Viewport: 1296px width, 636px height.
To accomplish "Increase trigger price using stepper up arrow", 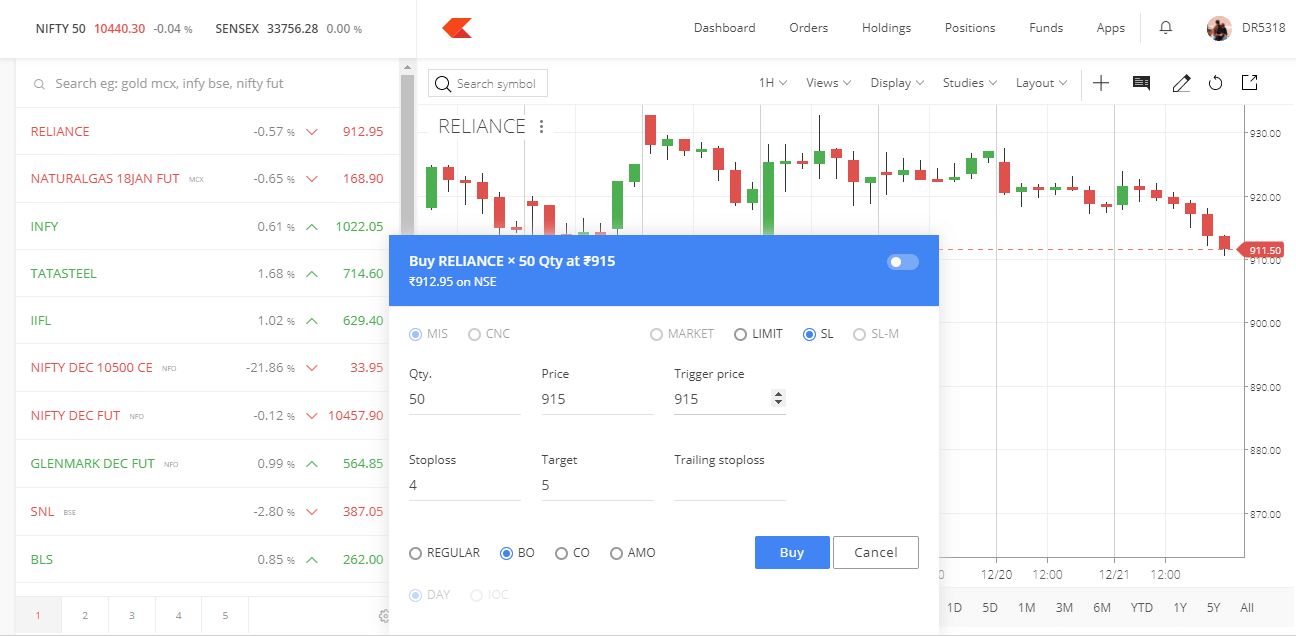I will pyautogui.click(x=779, y=394).
